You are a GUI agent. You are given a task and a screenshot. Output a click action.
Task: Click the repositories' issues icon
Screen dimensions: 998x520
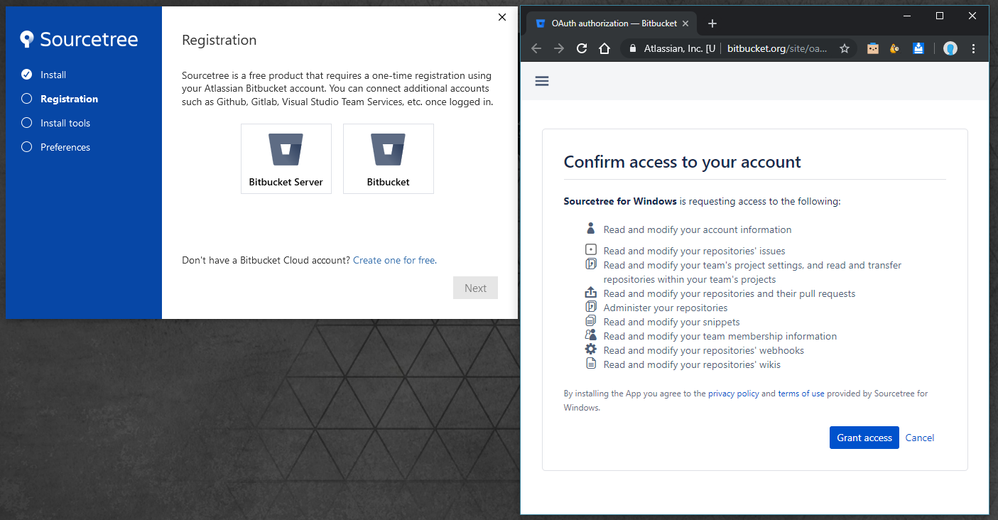[591, 249]
